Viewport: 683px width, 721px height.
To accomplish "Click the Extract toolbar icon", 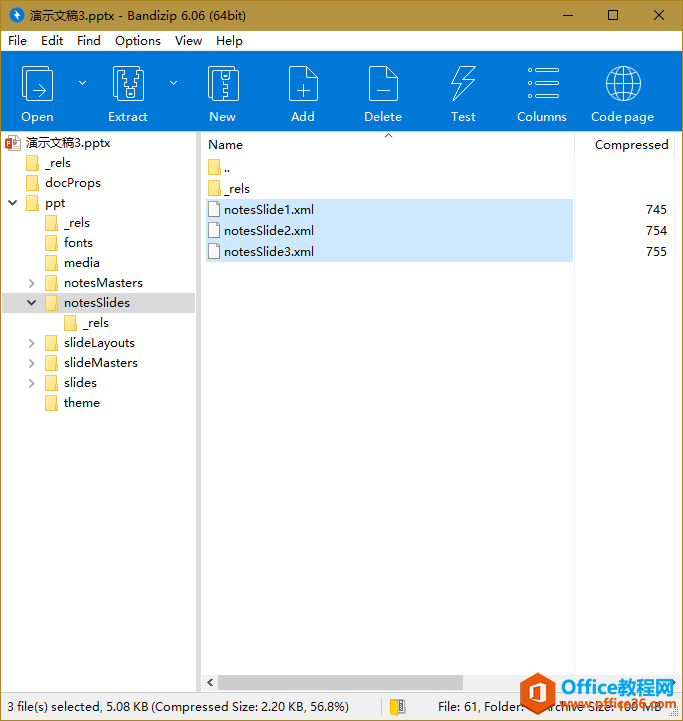I will [128, 86].
